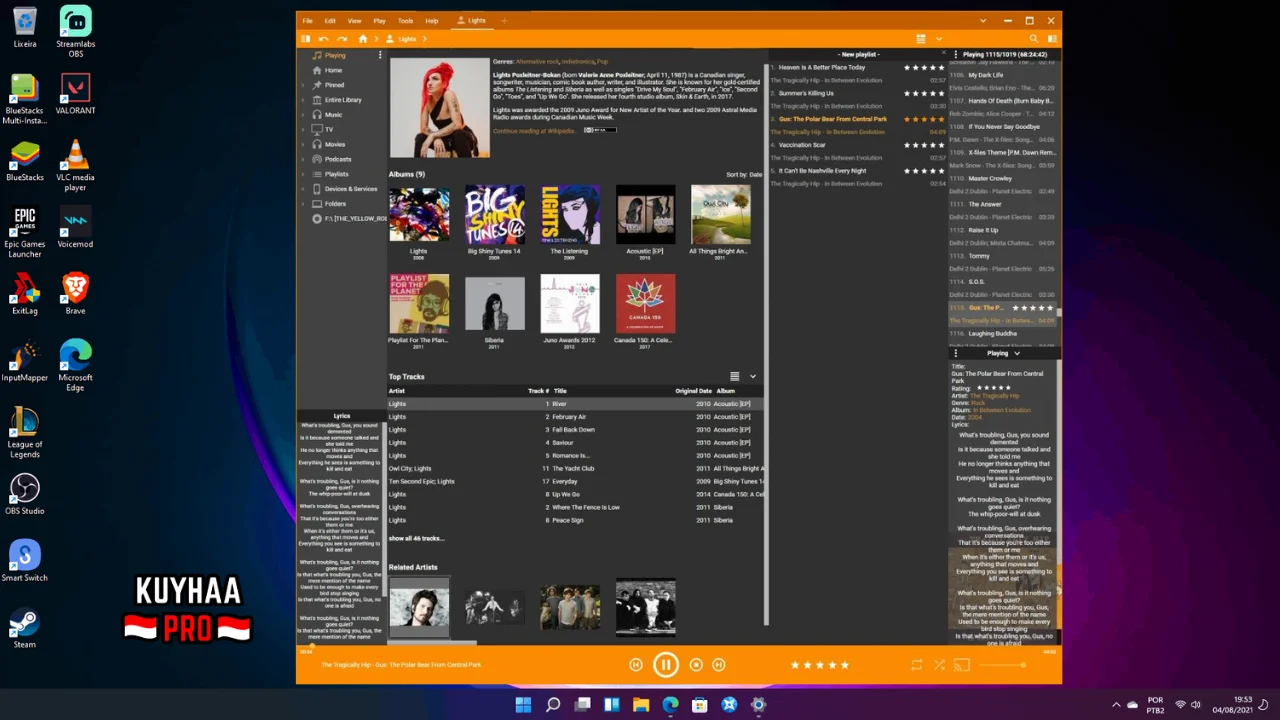Click the undo navigation arrow
1280x720 pixels.
click(324, 39)
